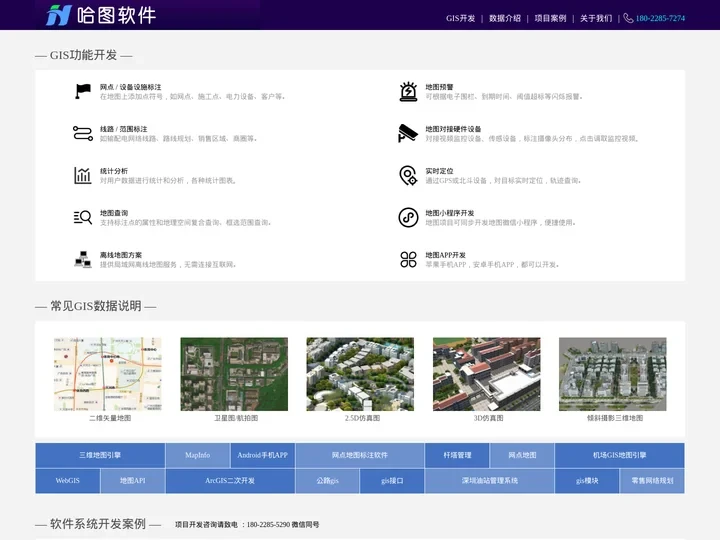720x540 pixels.
Task: Click the 机场GIS地图引擎 tile
Action: 619,455
